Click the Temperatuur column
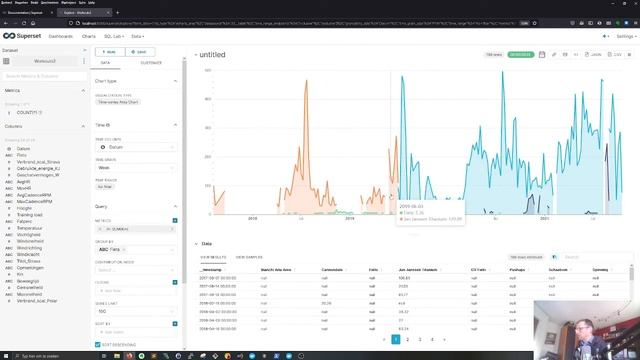The image size is (640, 360). click(x=29, y=228)
